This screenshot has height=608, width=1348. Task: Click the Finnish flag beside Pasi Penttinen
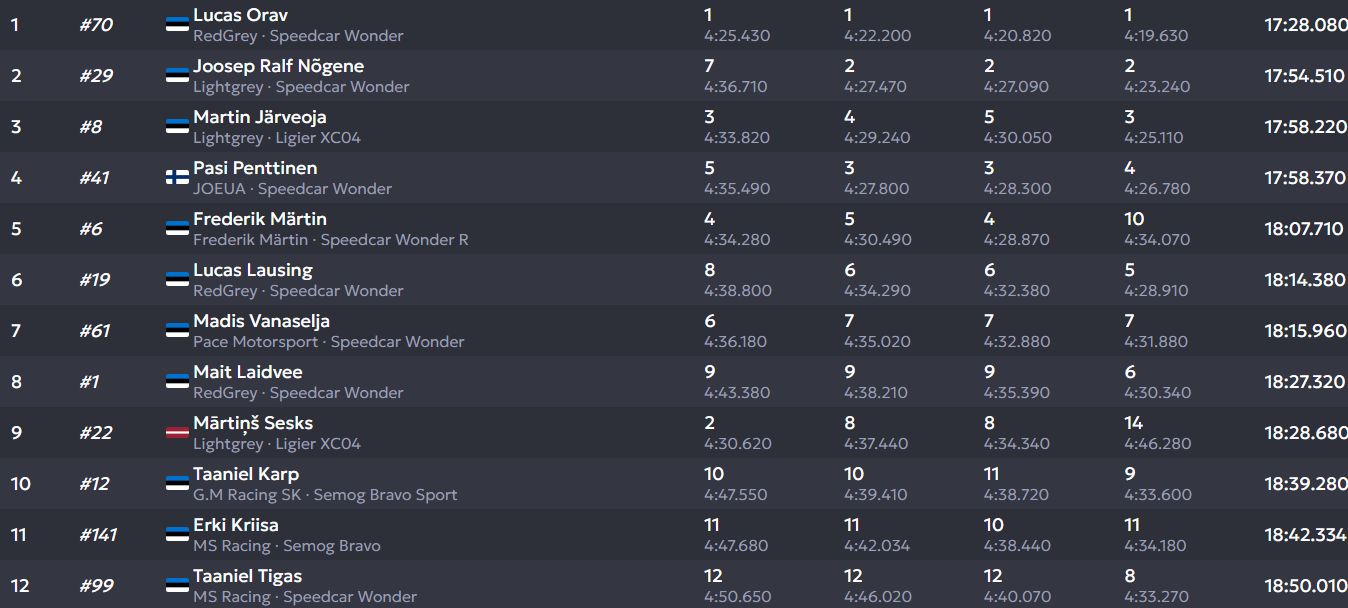177,177
